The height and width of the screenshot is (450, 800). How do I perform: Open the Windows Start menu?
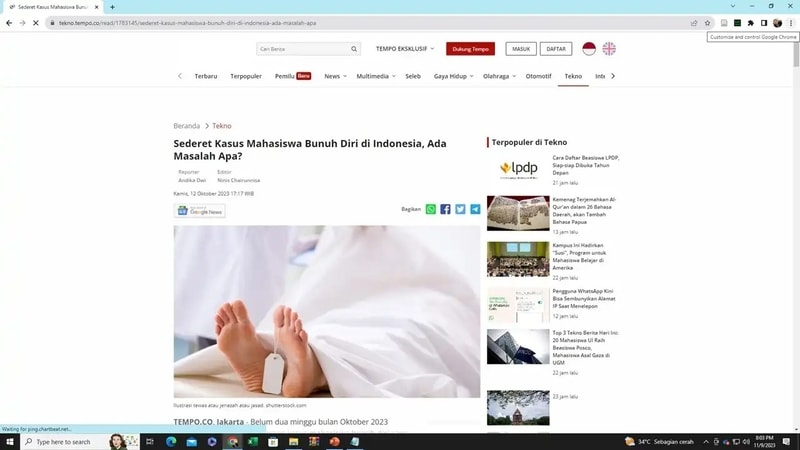[10, 441]
